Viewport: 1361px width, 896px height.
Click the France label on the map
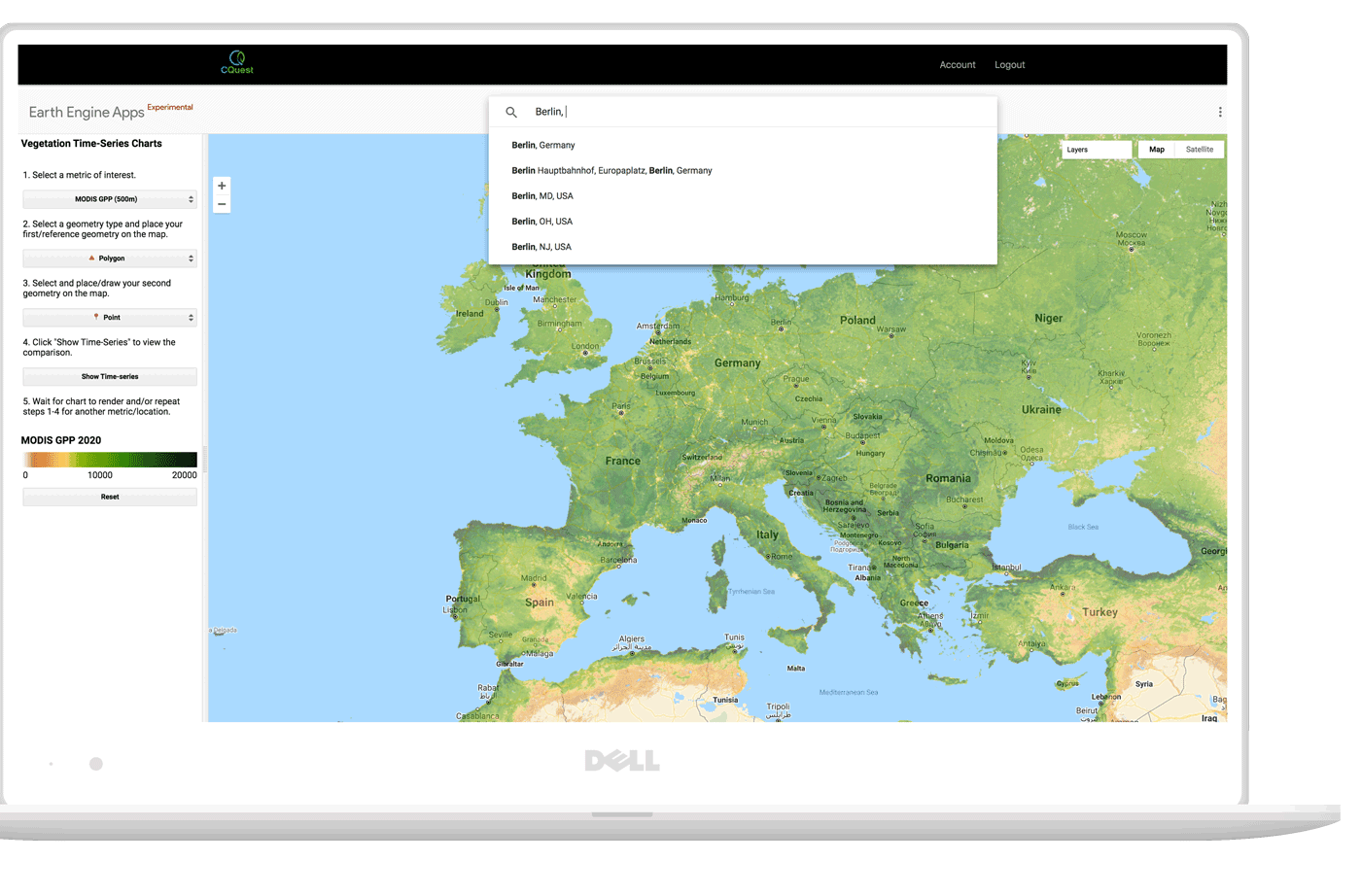point(623,462)
